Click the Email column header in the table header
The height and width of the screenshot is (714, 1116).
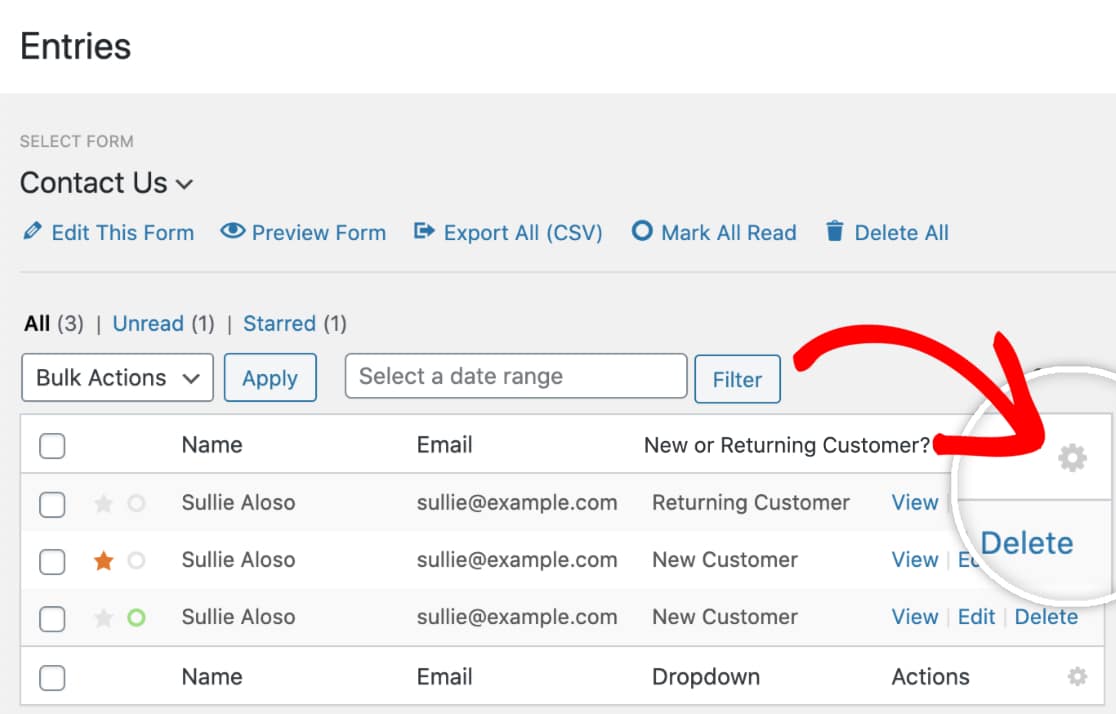(x=445, y=445)
